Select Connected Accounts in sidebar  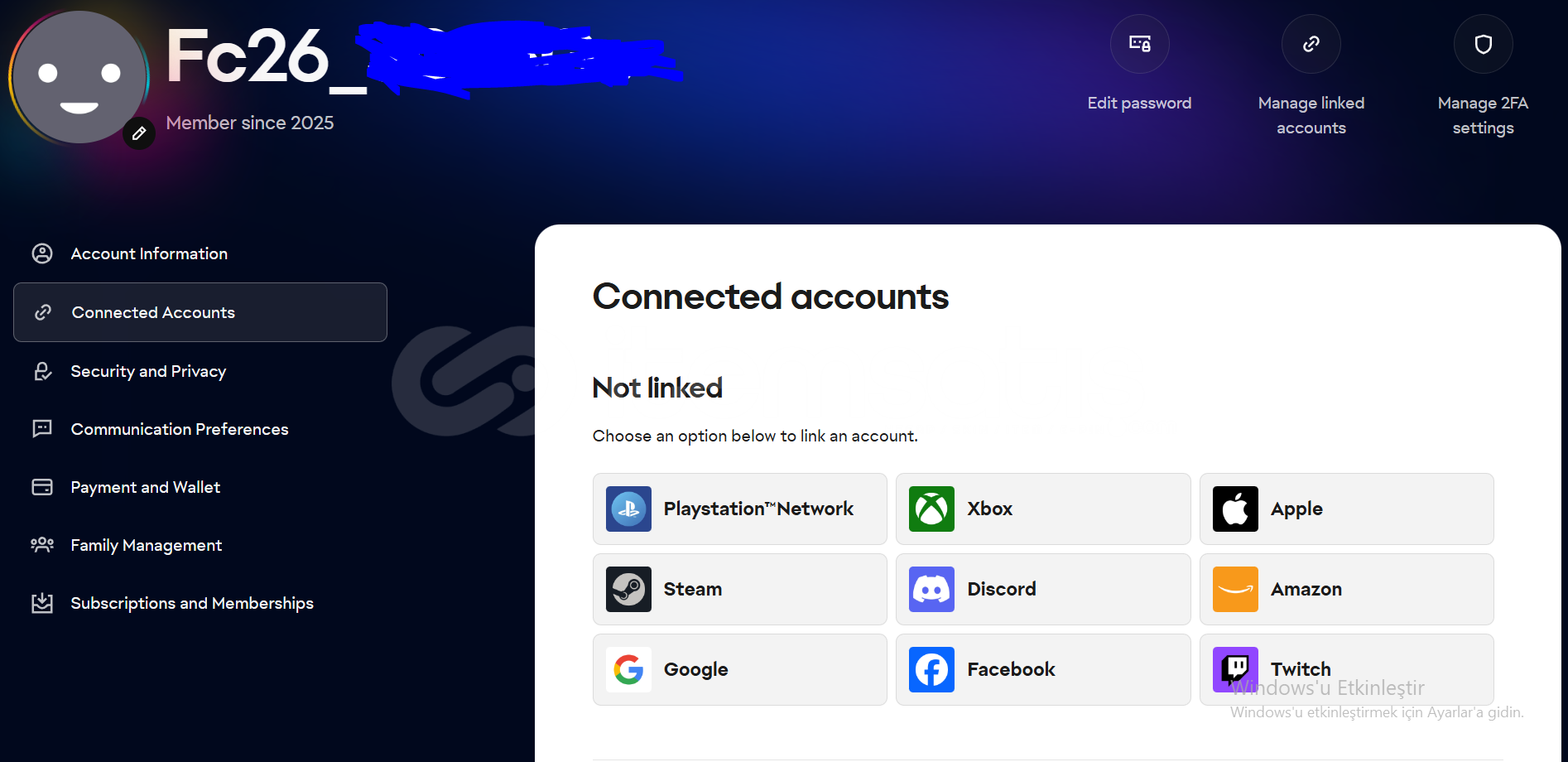[153, 312]
